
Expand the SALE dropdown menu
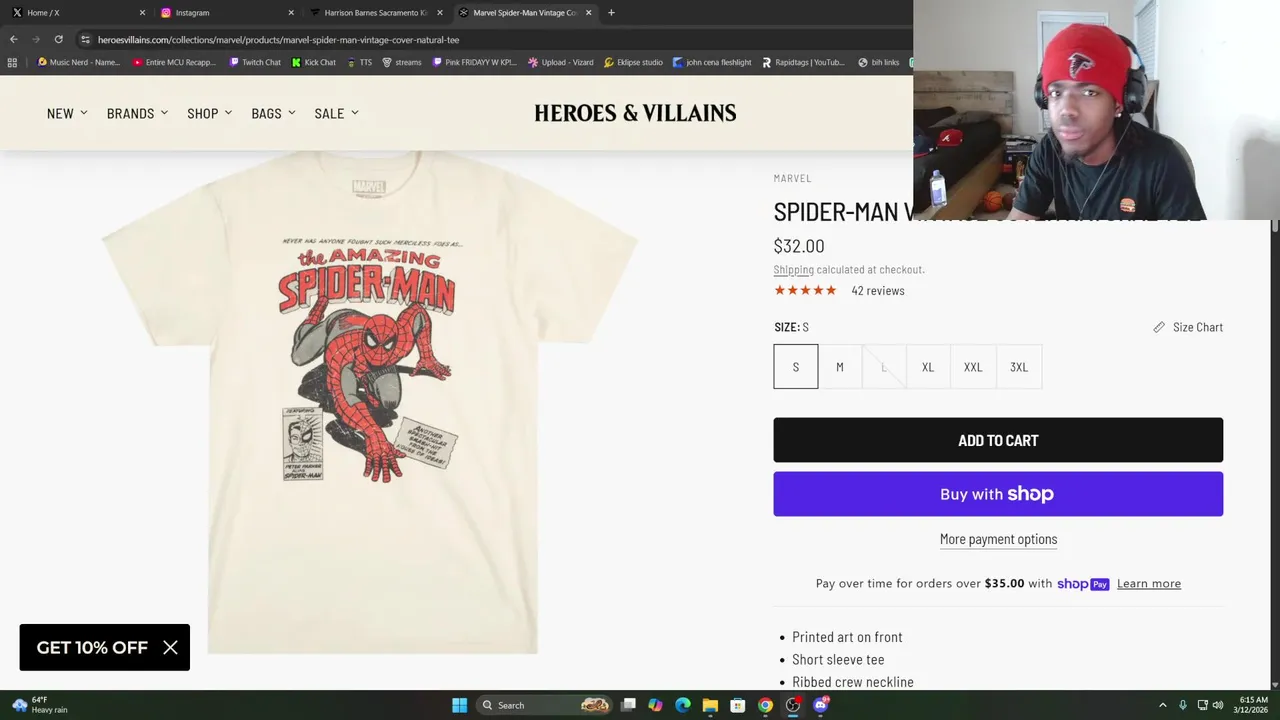click(x=336, y=113)
